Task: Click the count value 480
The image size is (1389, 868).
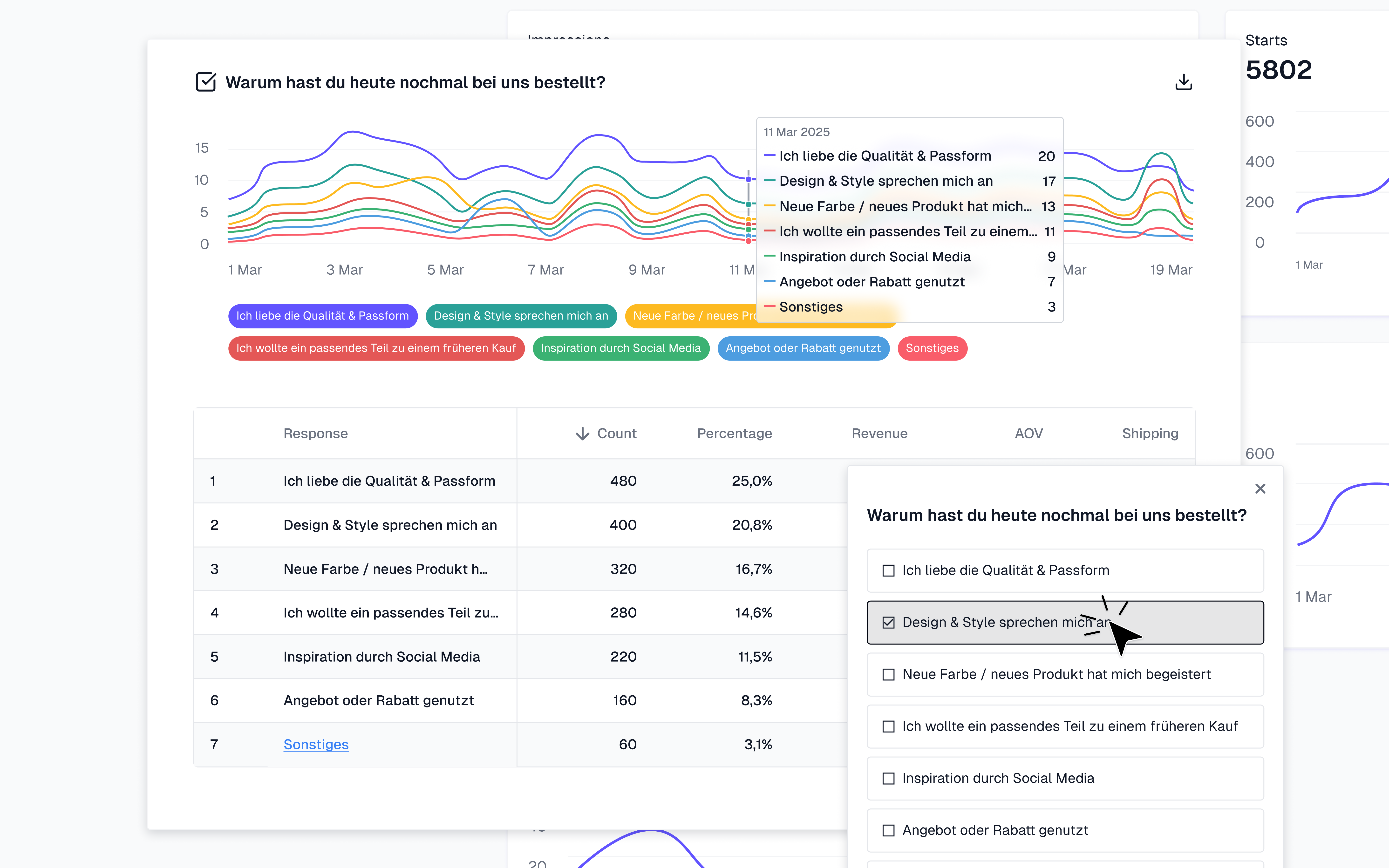Action: click(623, 481)
